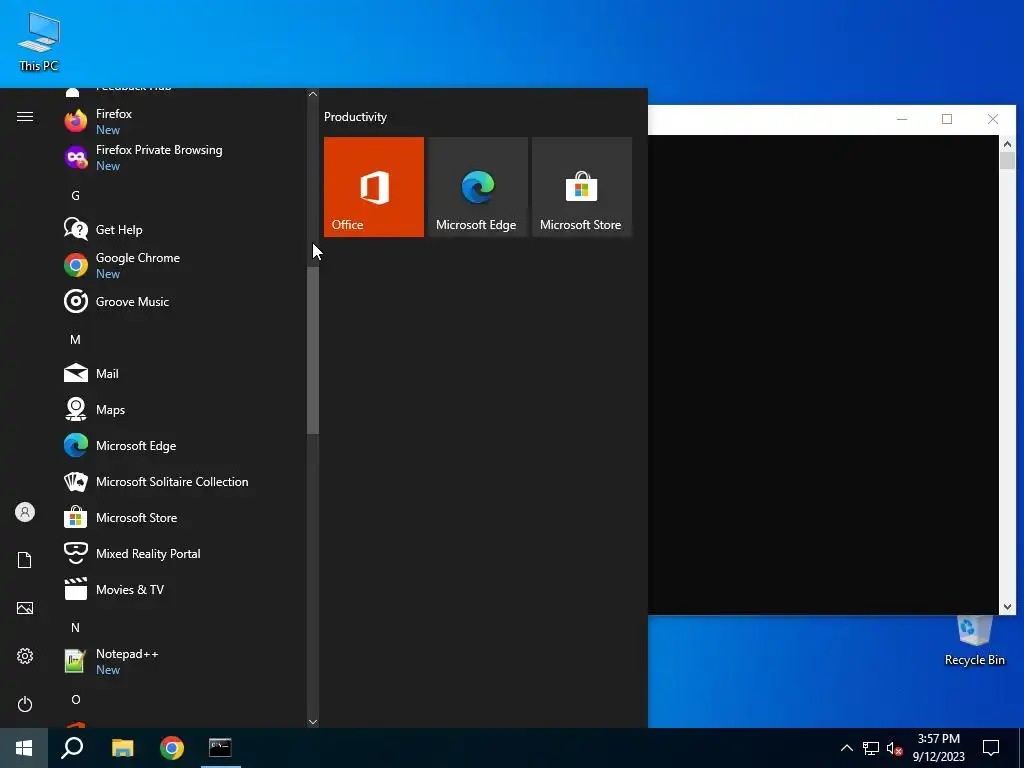The width and height of the screenshot is (1024, 768).
Task: Show hidden system tray icons
Action: [x=846, y=748]
